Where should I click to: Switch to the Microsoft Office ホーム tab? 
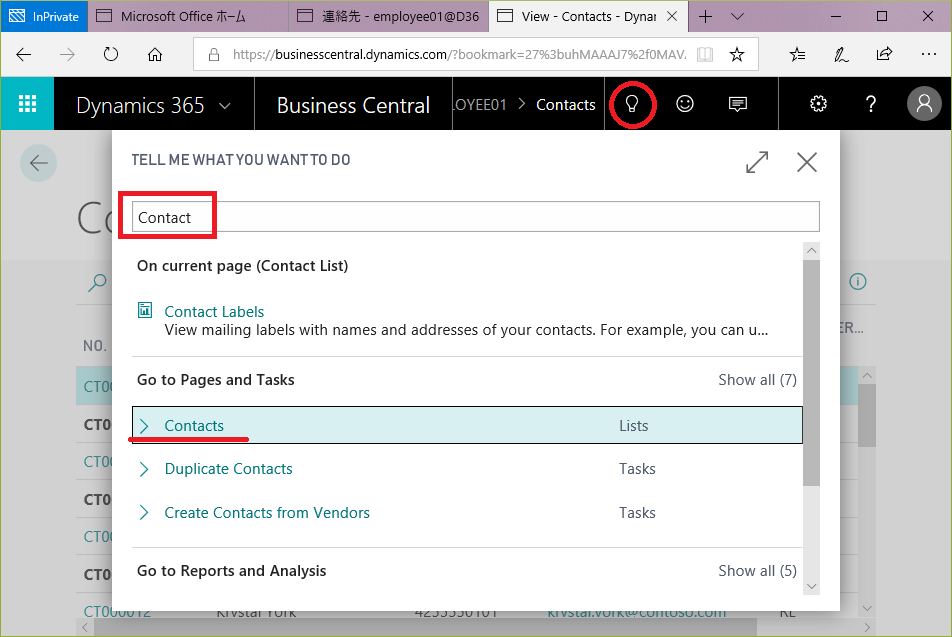pos(188,16)
